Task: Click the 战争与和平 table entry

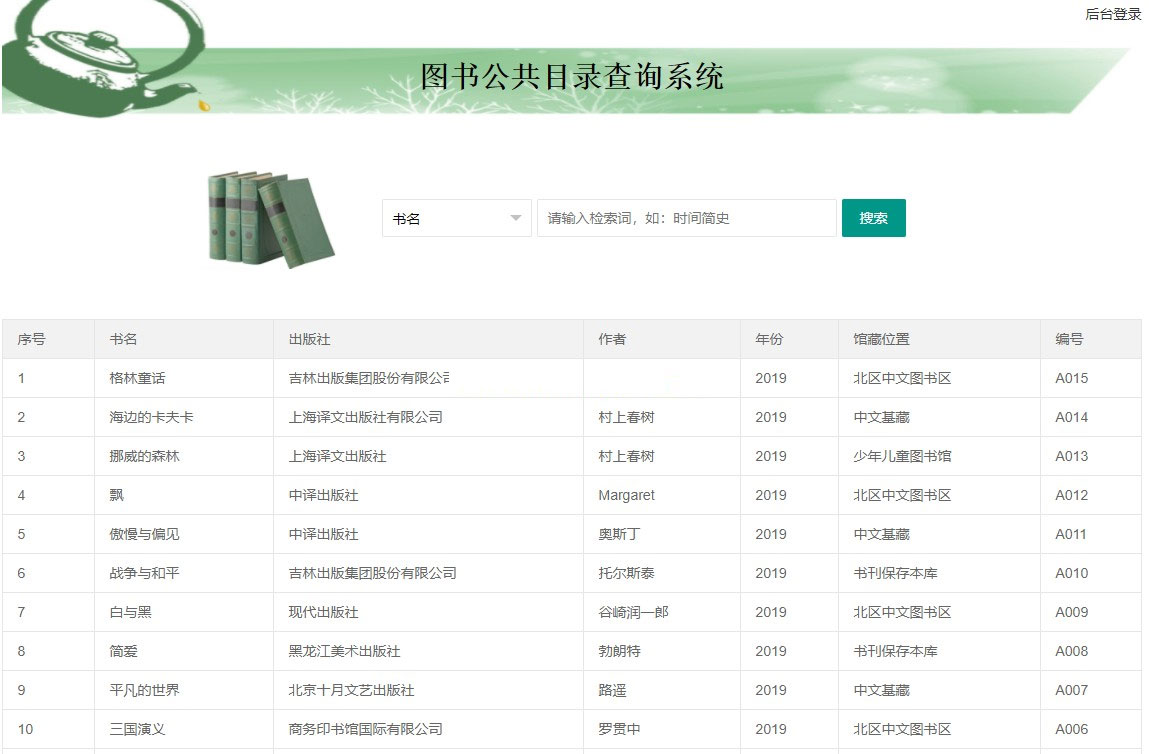Action: pyautogui.click(x=144, y=573)
